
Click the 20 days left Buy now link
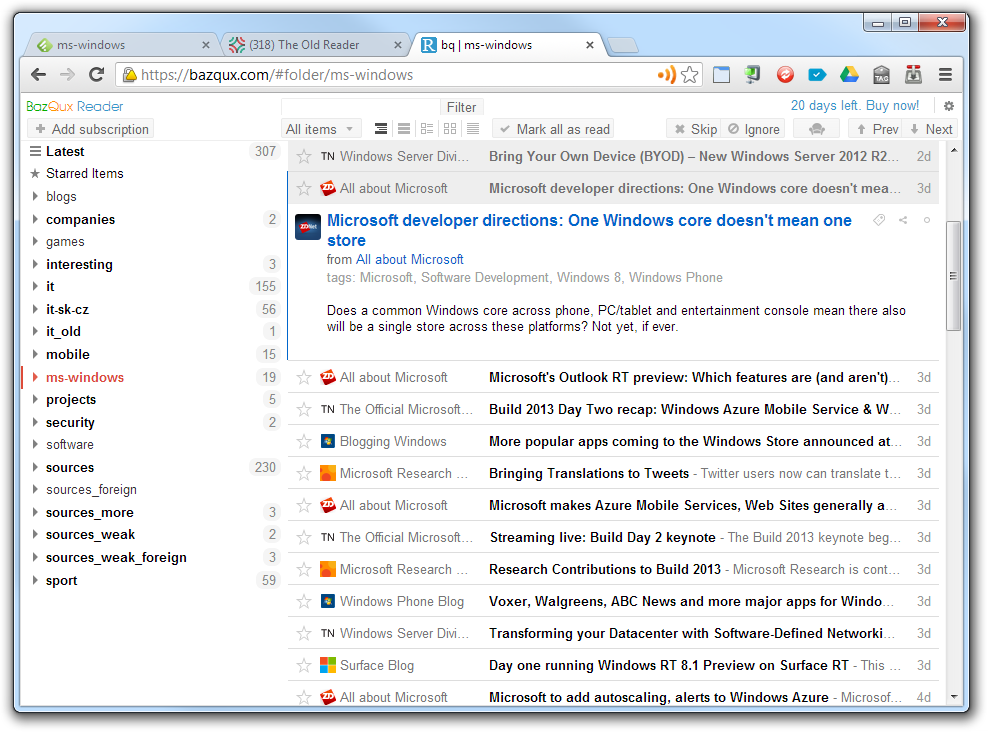[x=854, y=106]
